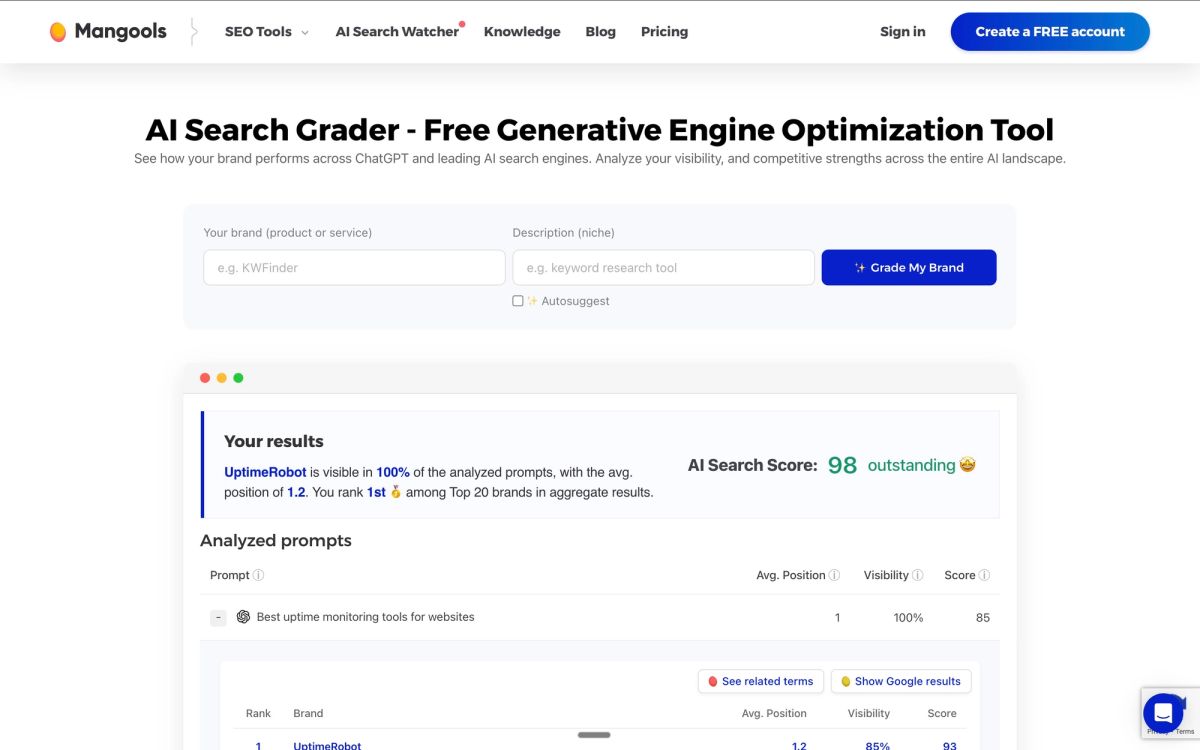The height and width of the screenshot is (750, 1200).
Task: Click Show Google results button
Action: 901,681
